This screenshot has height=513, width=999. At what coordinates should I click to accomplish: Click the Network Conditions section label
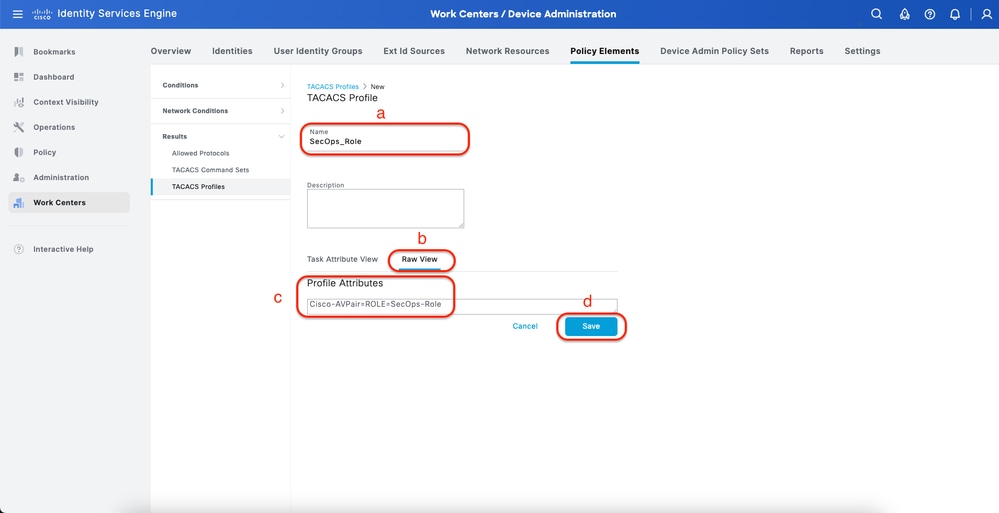(195, 111)
